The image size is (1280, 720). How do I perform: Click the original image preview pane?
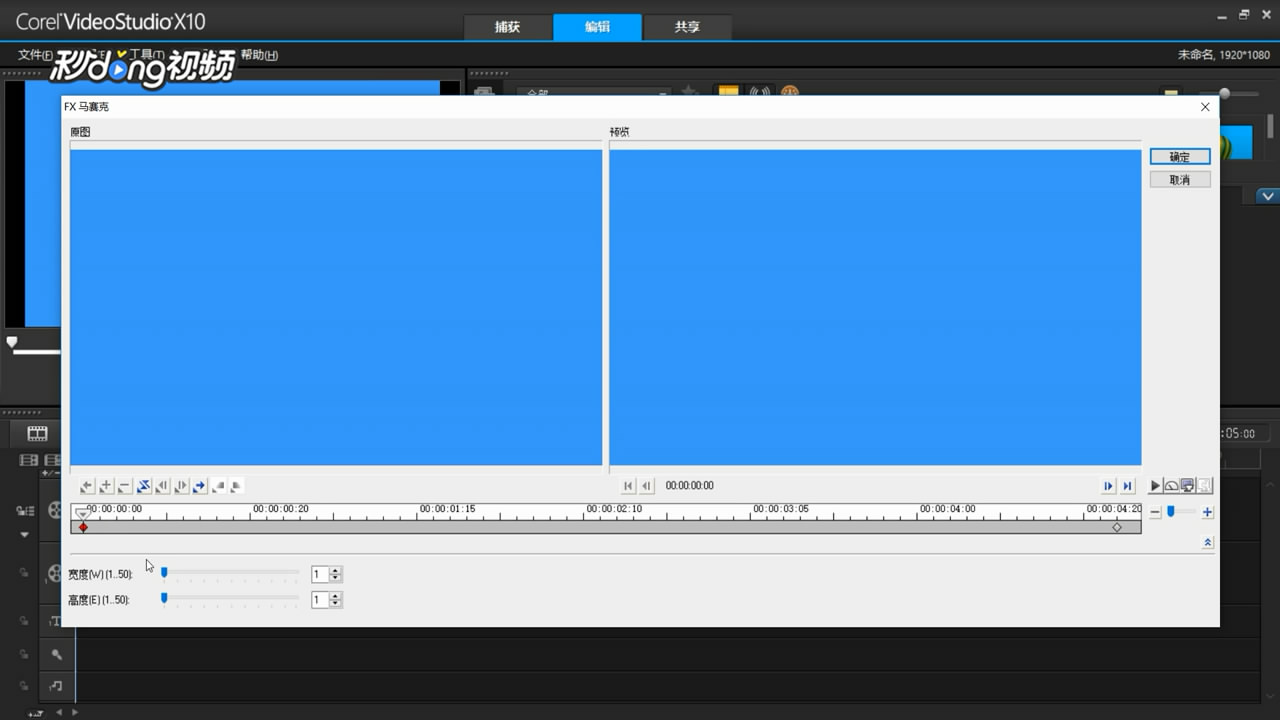point(336,307)
